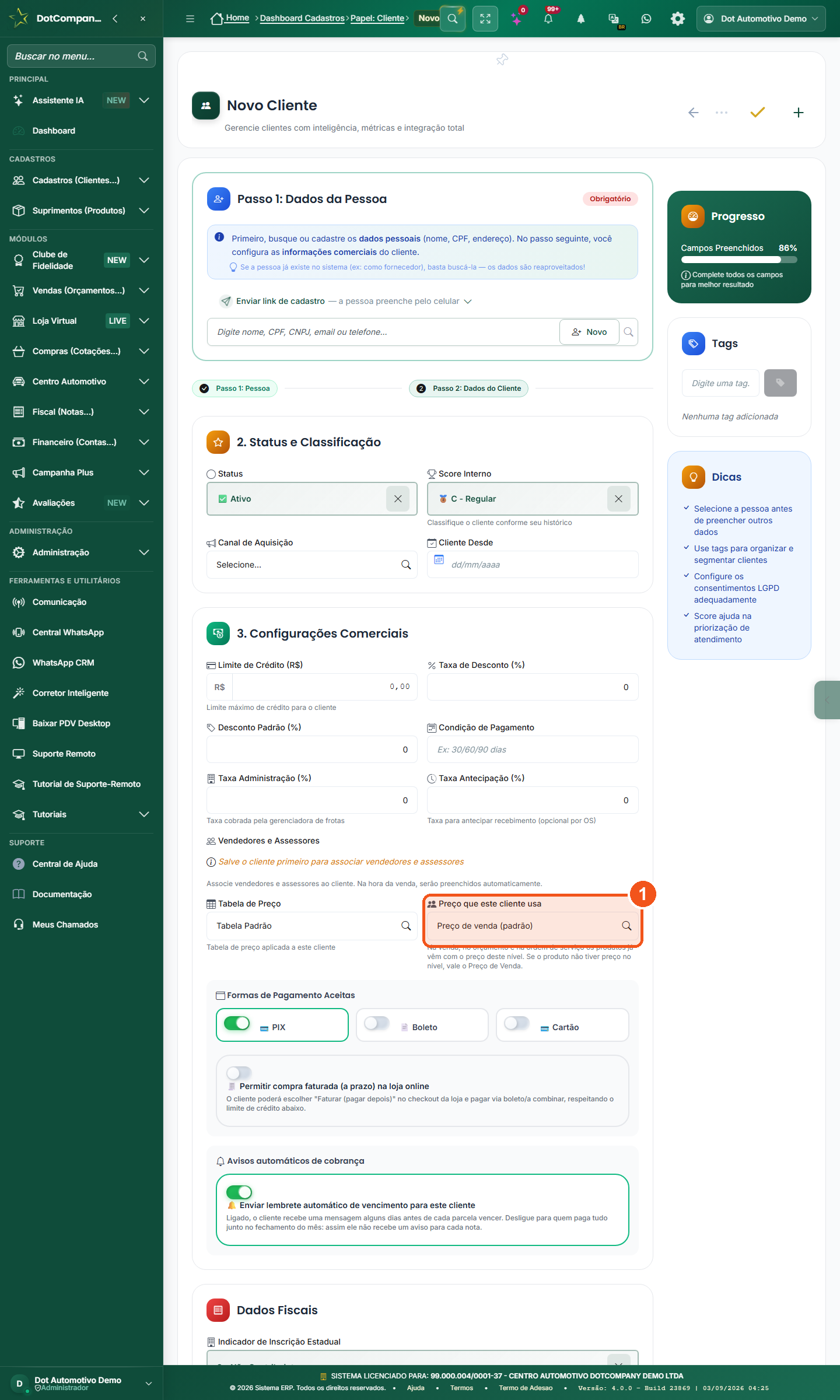Image resolution: width=840 pixels, height=1400 pixels.
Task: Click the back arrow in client header
Action: pos(693,113)
